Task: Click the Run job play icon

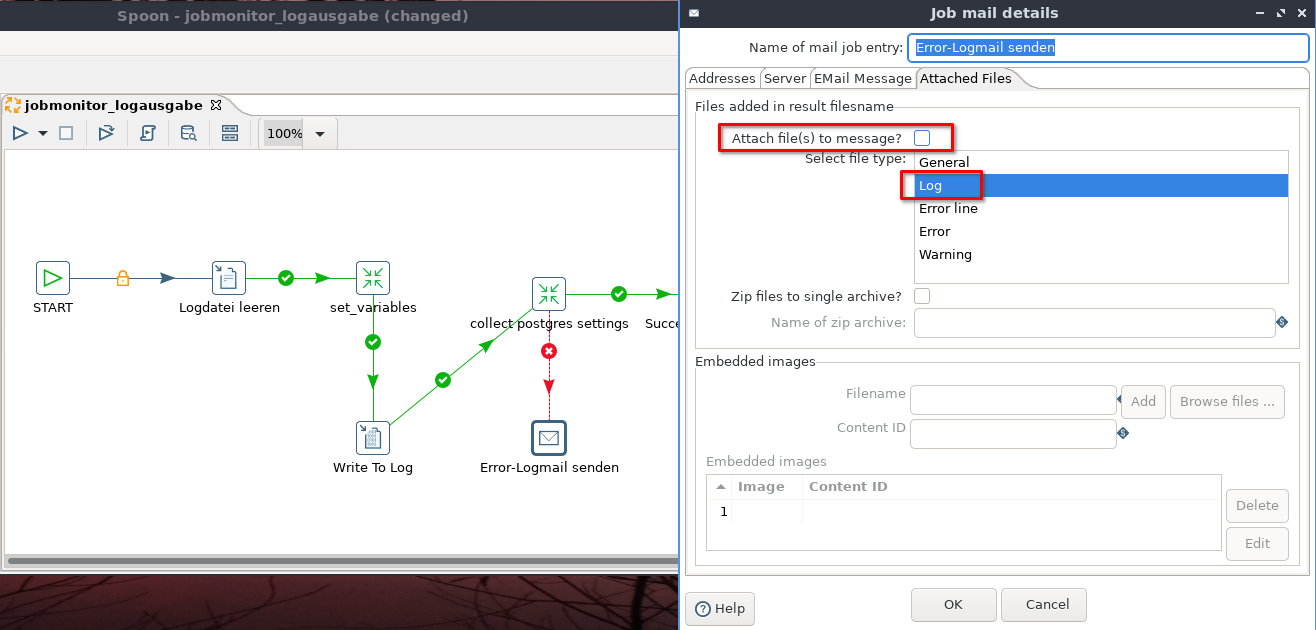Action: pyautogui.click(x=20, y=133)
